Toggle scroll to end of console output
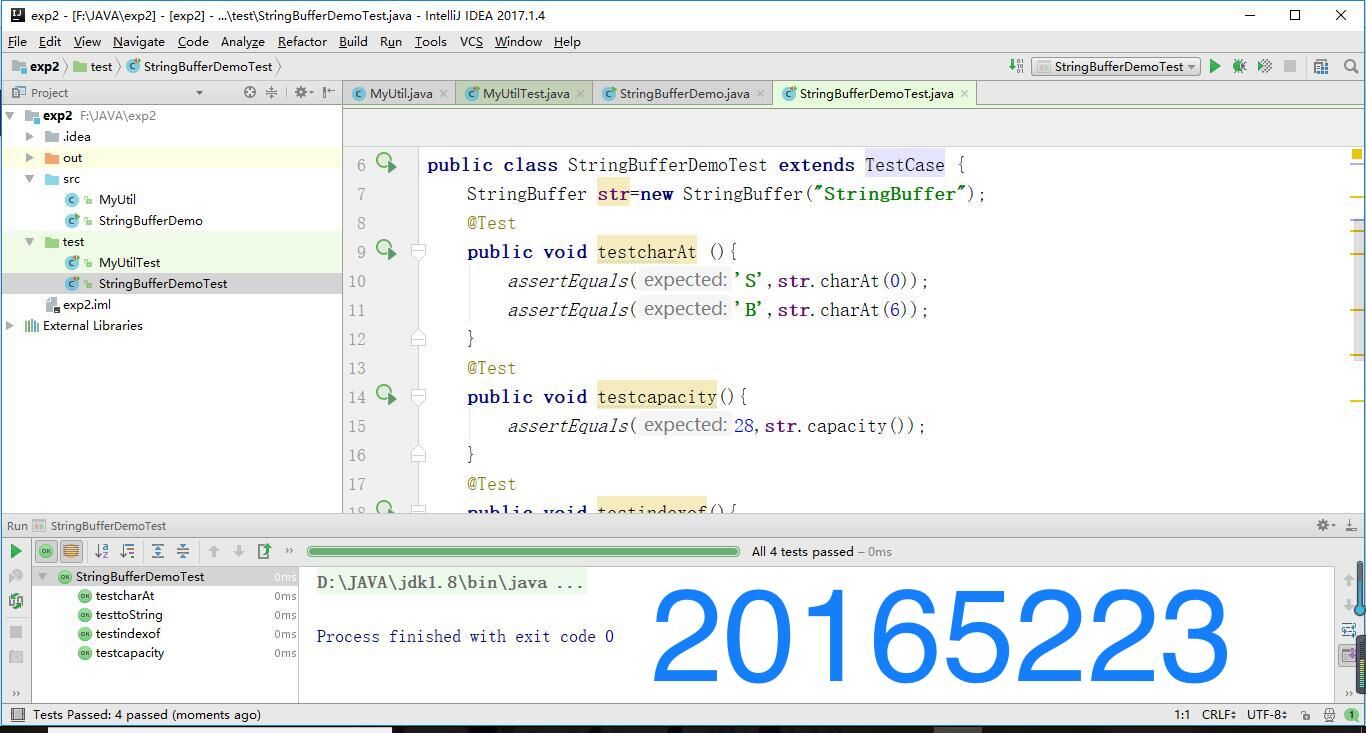Image resolution: width=1366 pixels, height=733 pixels. pyautogui.click(x=1349, y=654)
